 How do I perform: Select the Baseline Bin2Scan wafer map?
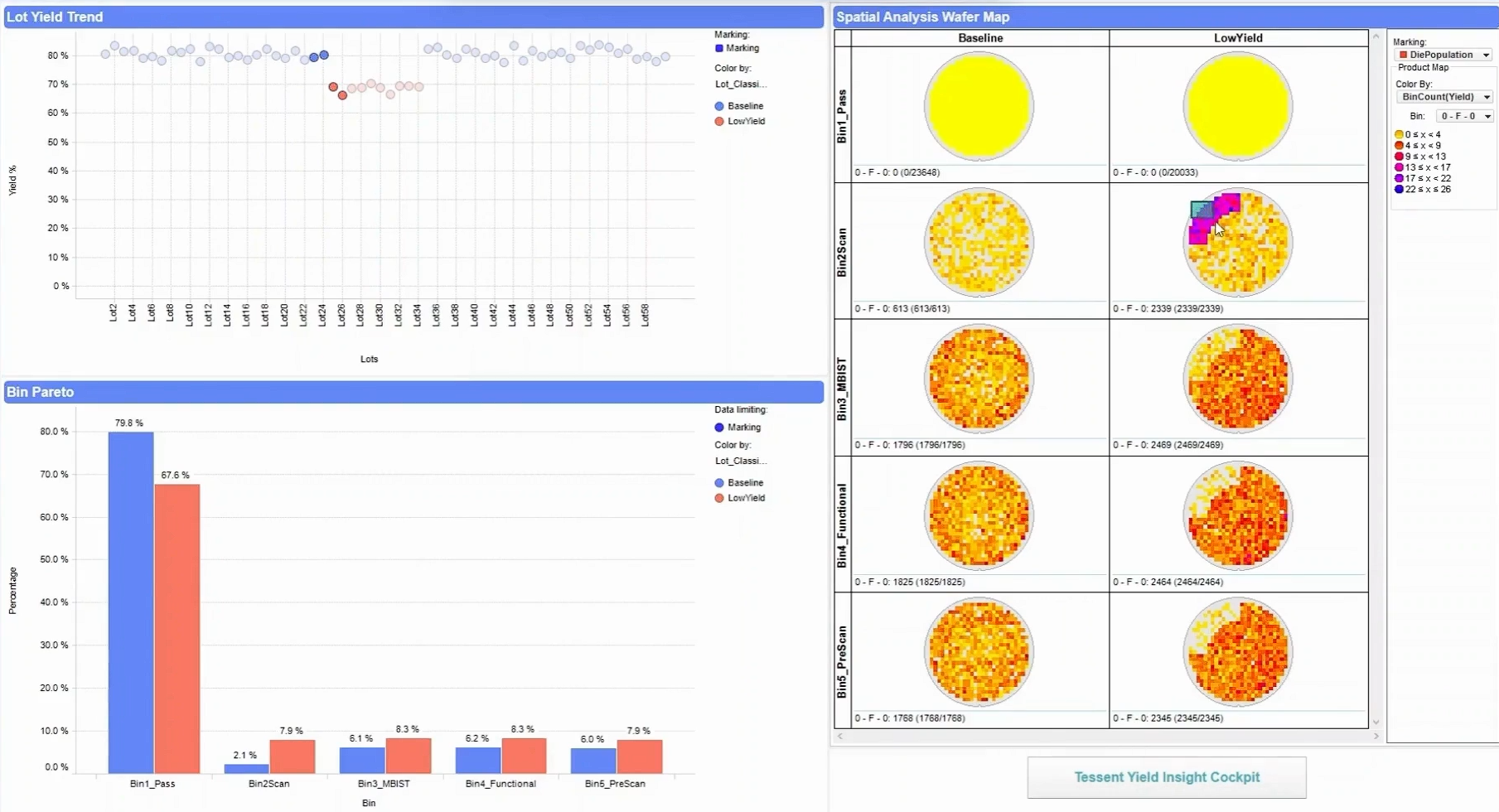[979, 243]
